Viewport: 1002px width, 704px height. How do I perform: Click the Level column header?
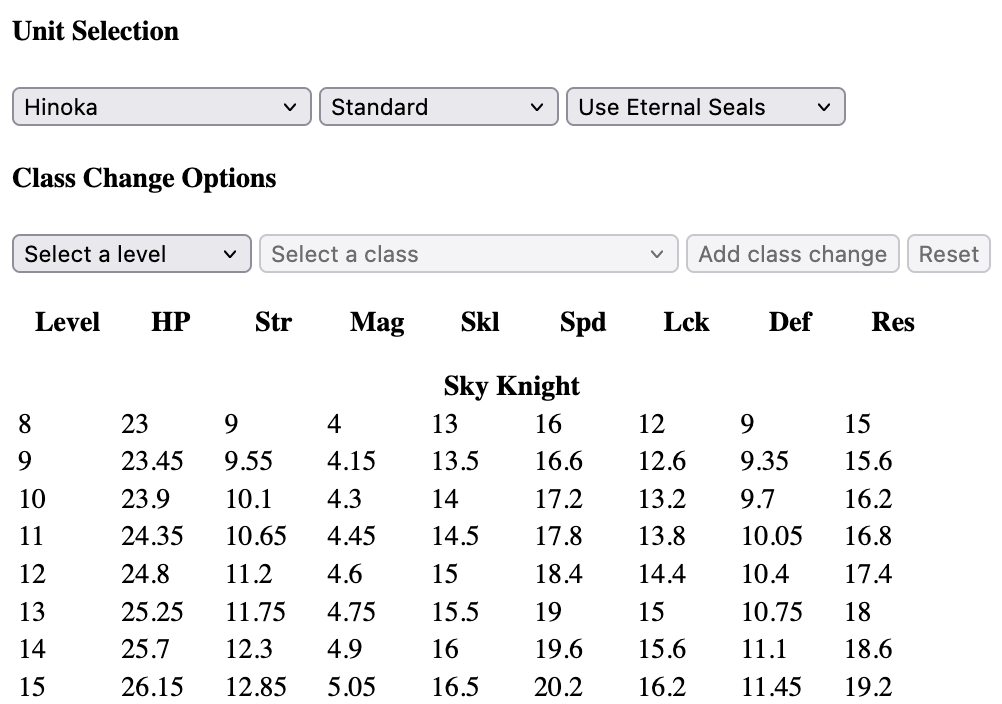[67, 322]
